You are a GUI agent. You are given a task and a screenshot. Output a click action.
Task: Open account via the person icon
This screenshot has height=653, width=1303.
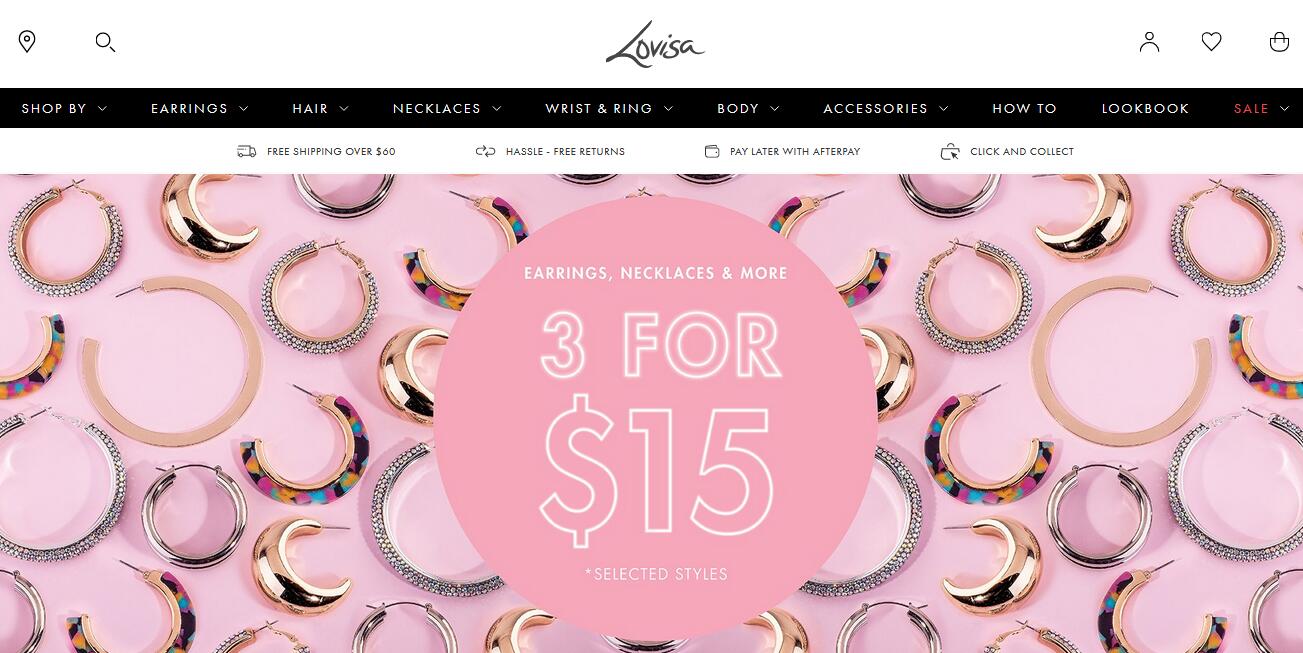[x=1149, y=41]
